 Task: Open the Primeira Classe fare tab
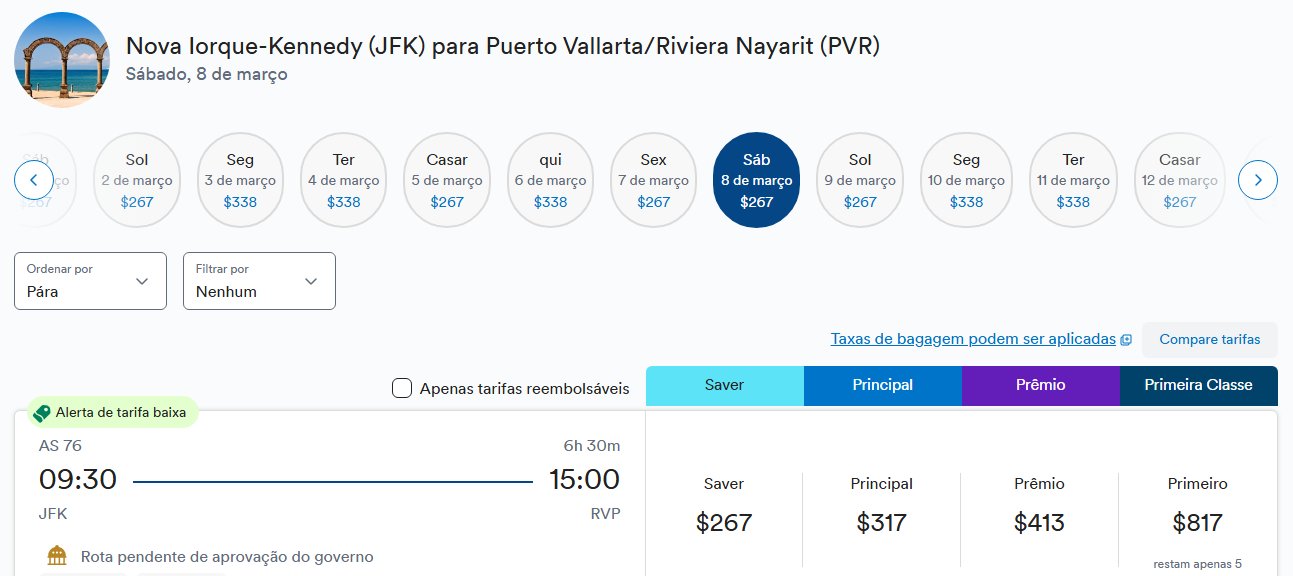pyautogui.click(x=1198, y=385)
